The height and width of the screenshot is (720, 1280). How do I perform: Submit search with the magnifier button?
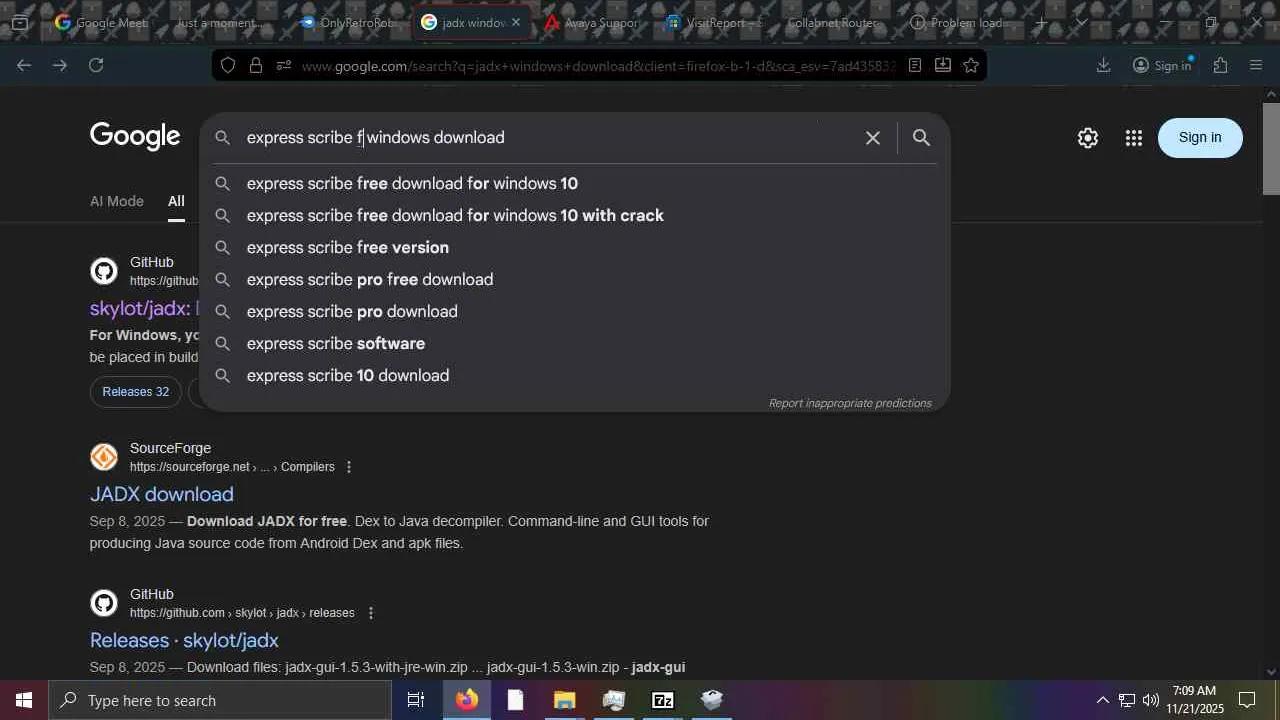tap(921, 138)
